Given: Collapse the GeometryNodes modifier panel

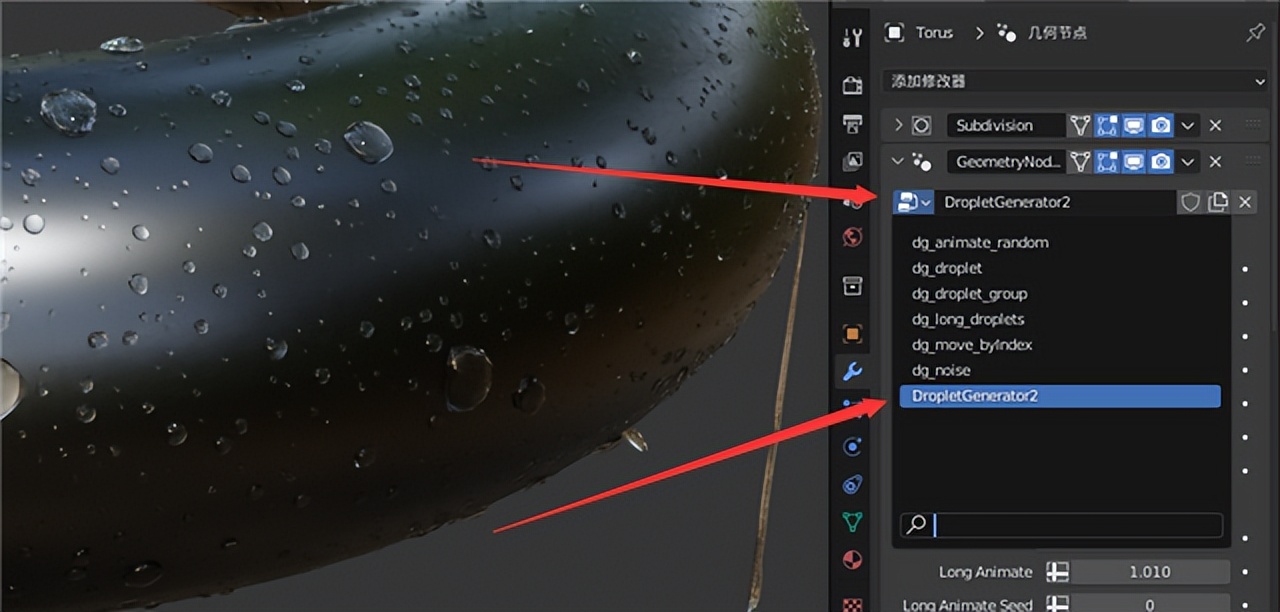Looking at the screenshot, I should [898, 161].
